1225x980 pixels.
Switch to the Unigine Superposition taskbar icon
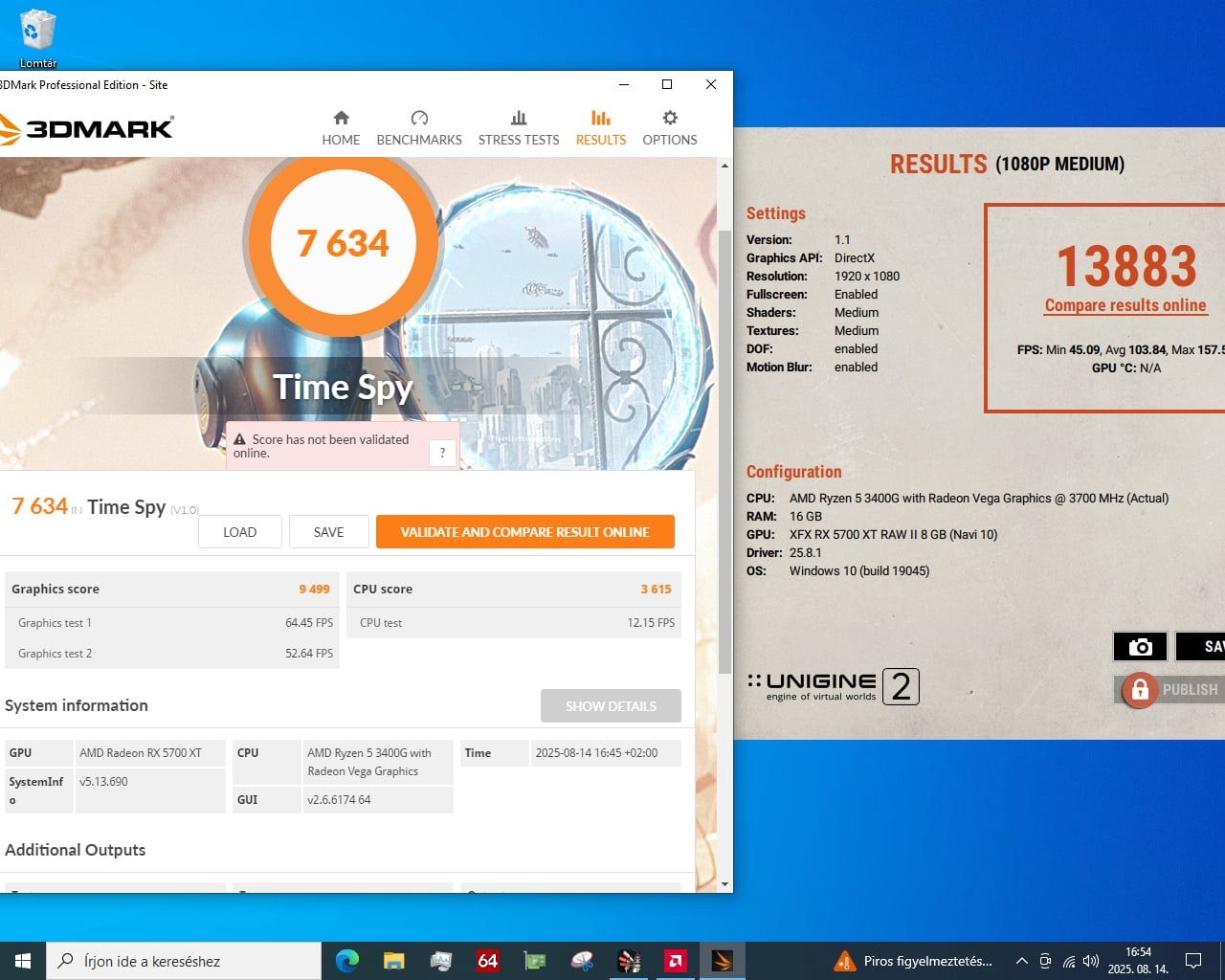(629, 961)
